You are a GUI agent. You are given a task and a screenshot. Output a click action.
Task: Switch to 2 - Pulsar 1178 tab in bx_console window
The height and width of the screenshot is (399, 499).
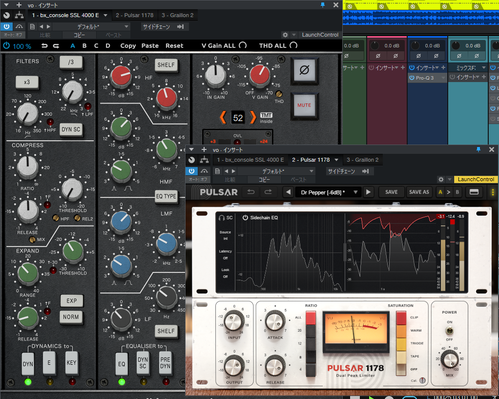[135, 15]
